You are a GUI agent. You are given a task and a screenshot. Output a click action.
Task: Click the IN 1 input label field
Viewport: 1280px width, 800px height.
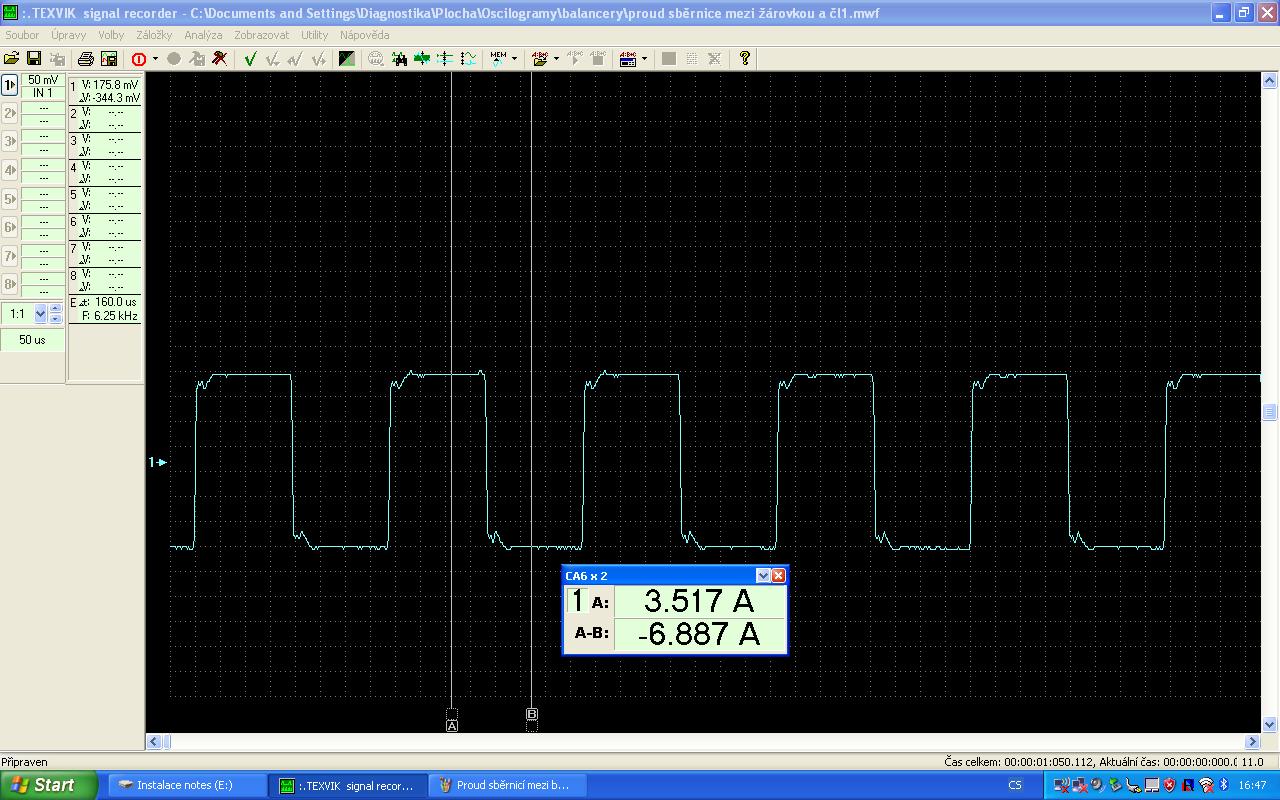point(43,93)
